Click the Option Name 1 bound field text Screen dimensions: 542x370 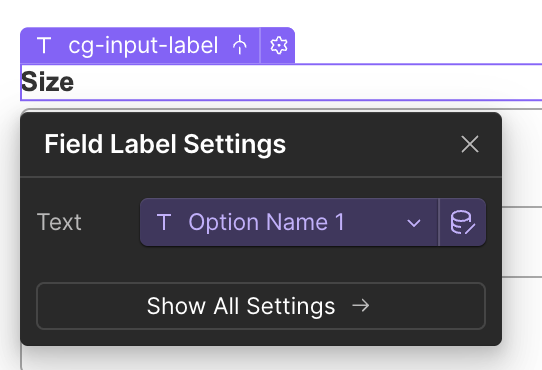pyautogui.click(x=267, y=222)
